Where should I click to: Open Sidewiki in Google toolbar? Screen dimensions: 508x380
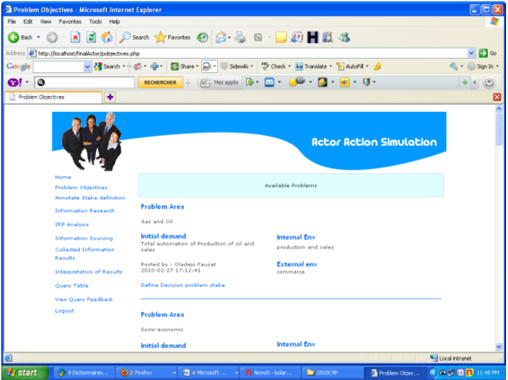click(235, 66)
